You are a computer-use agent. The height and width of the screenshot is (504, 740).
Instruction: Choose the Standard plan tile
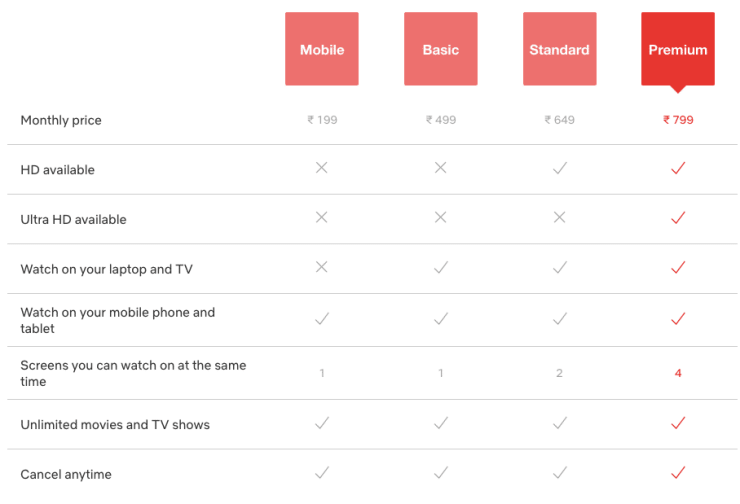coord(559,49)
